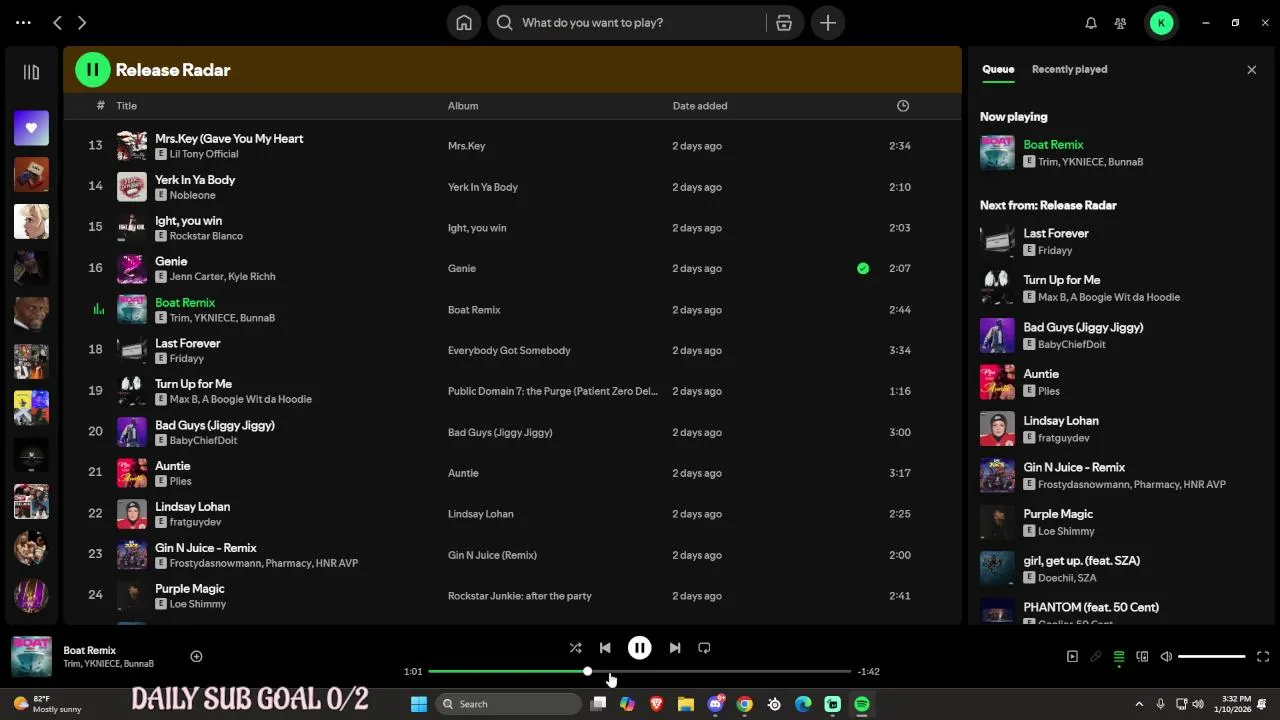Open BabyChiefDoit artist link in tracklist
Screen dimensions: 1280x720
coord(204,440)
